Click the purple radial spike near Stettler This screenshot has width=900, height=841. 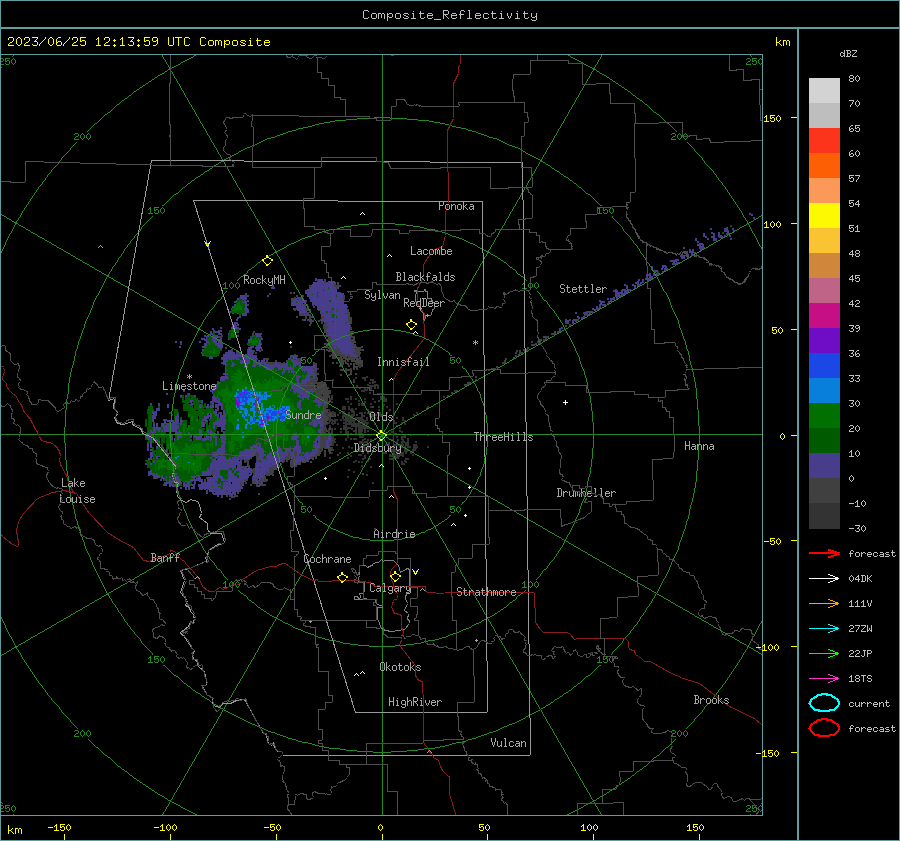[631, 287]
